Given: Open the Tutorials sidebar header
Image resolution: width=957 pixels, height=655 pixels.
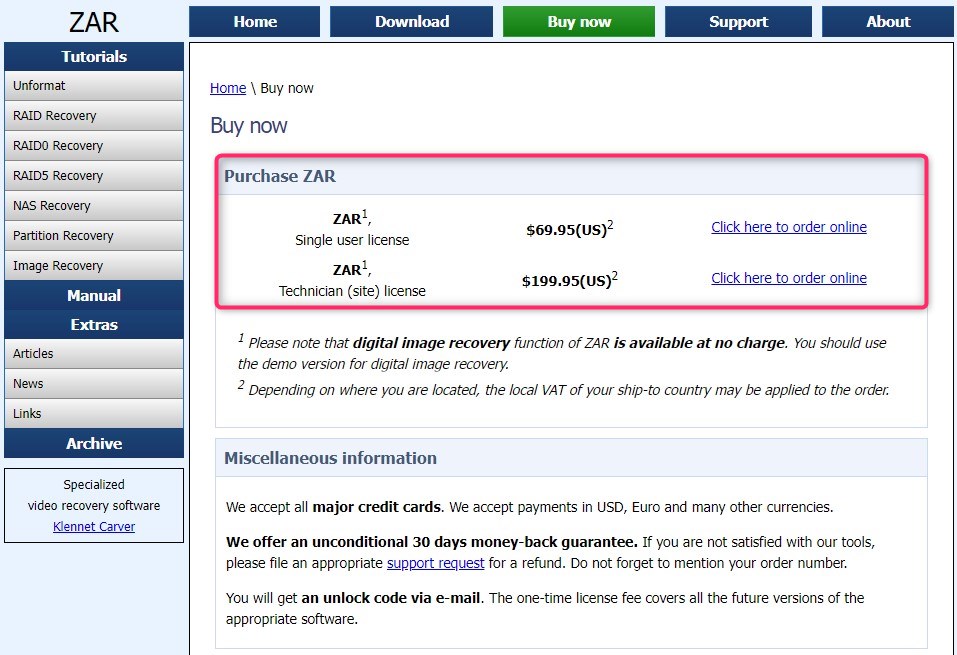Looking at the screenshot, I should pos(94,56).
